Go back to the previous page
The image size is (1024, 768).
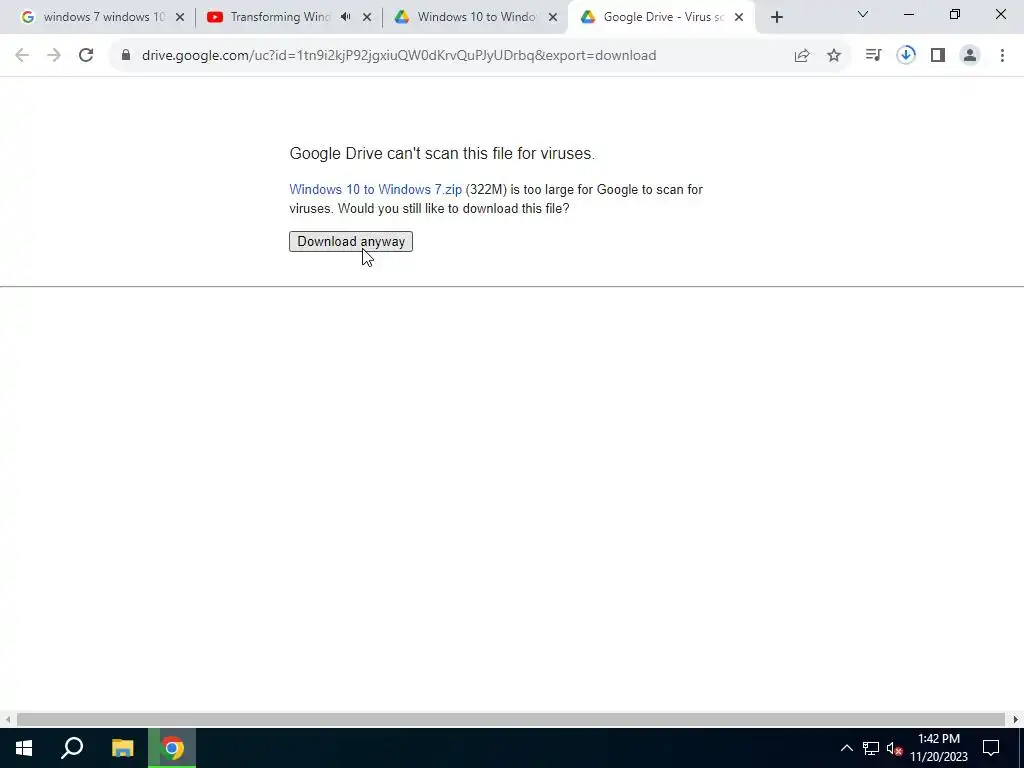[22, 56]
